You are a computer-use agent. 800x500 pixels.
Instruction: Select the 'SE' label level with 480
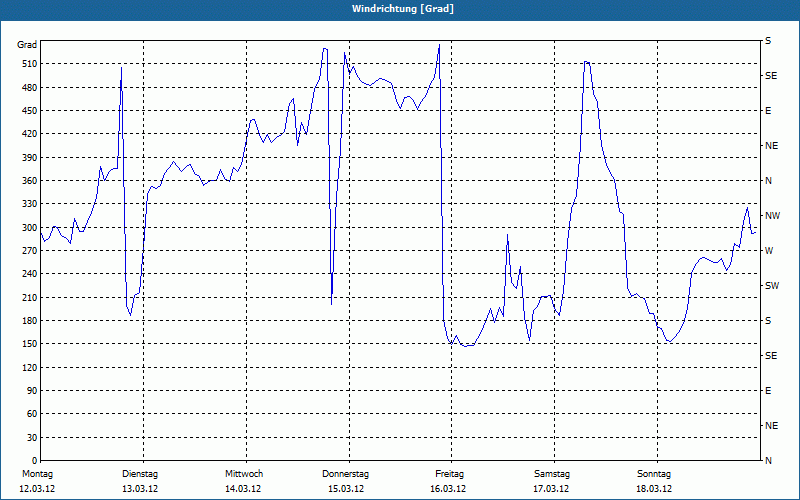coord(771,76)
